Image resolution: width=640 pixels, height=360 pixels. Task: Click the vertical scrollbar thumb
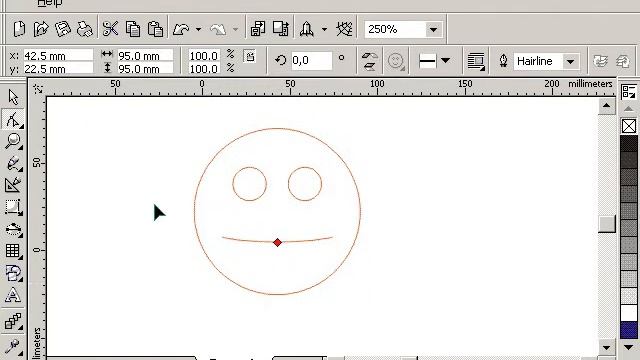607,224
